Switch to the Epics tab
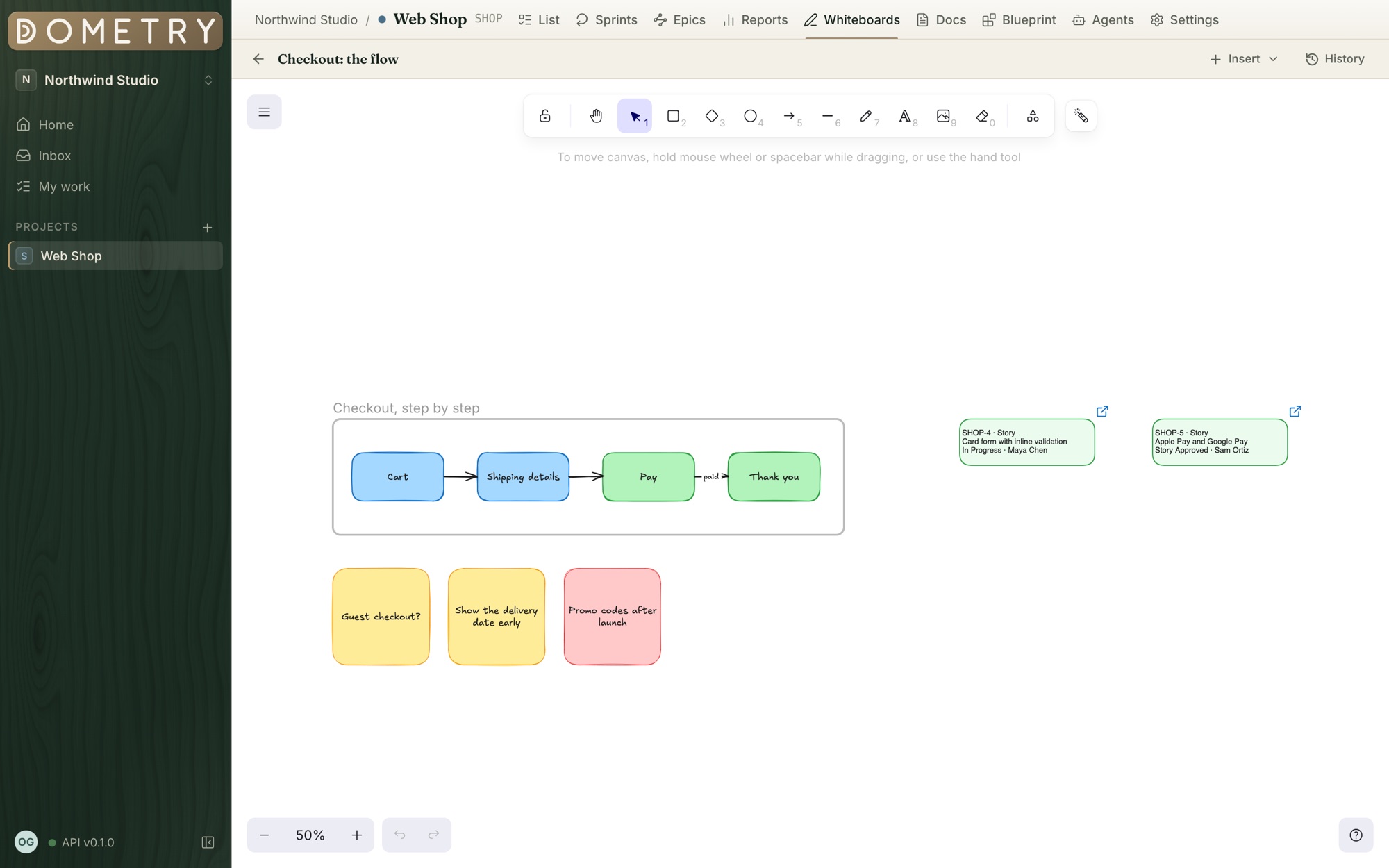Viewport: 1389px width, 868px height. (x=679, y=19)
